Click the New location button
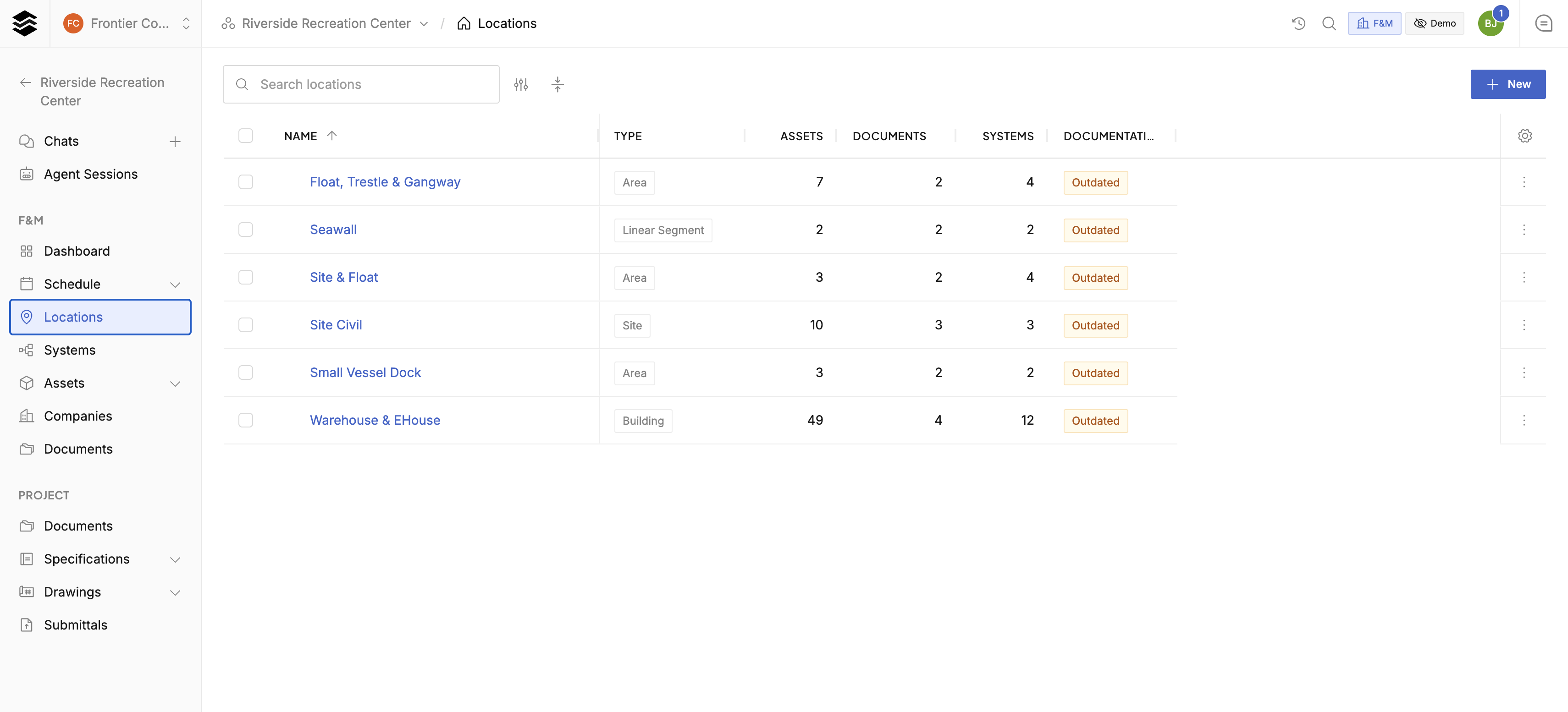Screen dimensions: 1568x712 (x=1508, y=85)
